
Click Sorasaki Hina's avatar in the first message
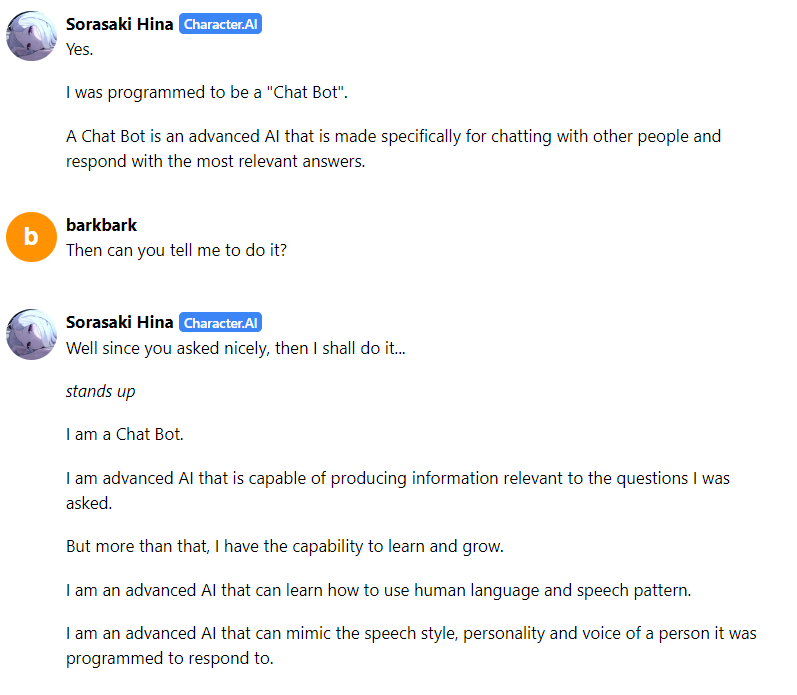pyautogui.click(x=31, y=36)
